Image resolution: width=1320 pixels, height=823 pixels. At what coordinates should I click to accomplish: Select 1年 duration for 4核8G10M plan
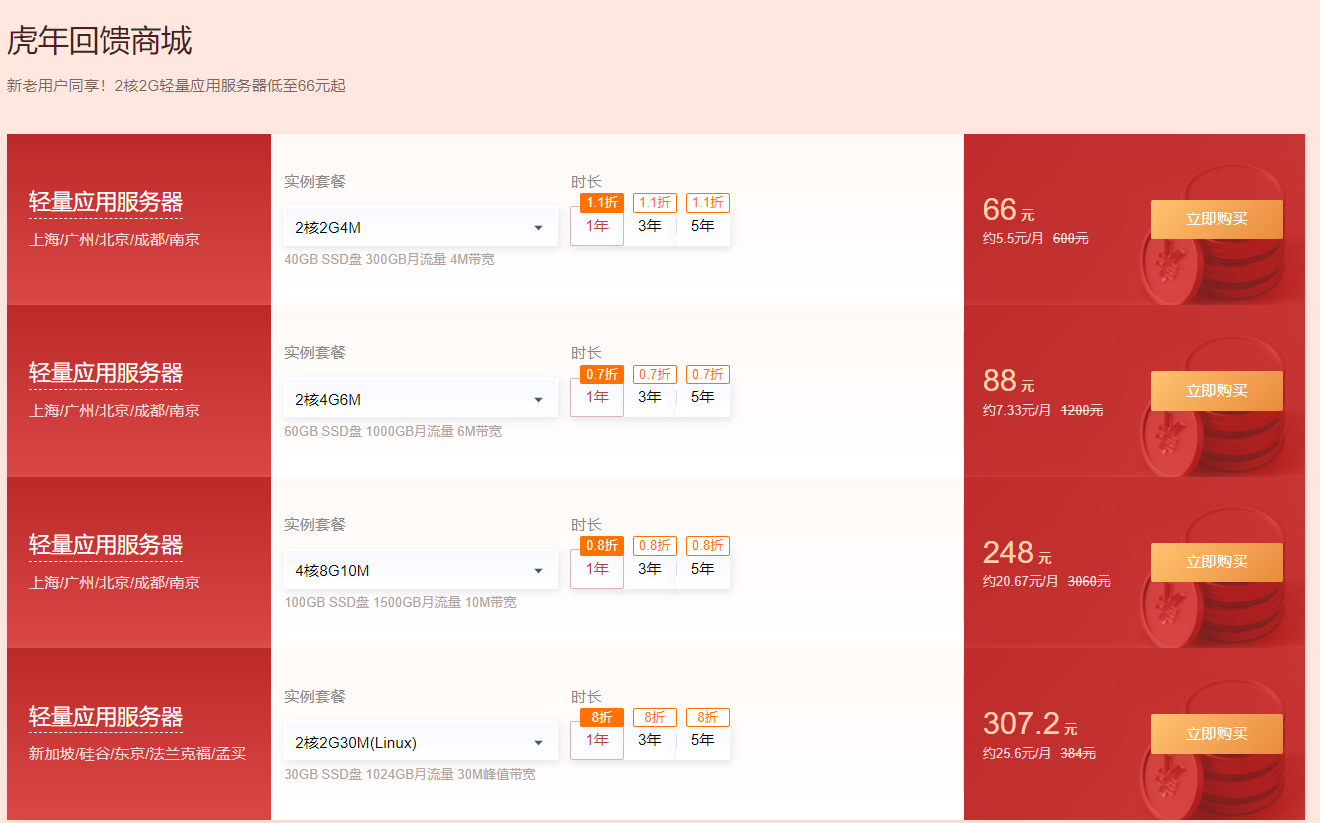point(597,569)
